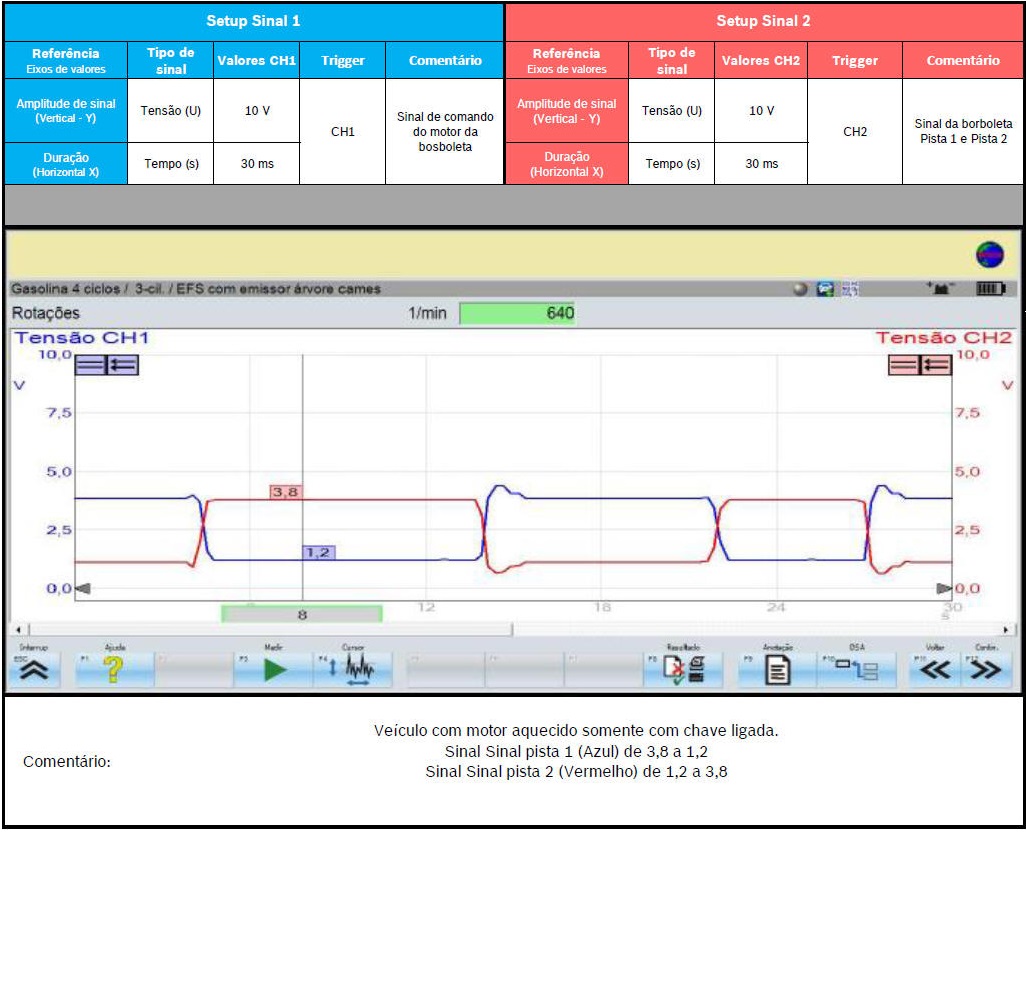
Task: Open Ajuda help question mark button
Action: point(113,670)
